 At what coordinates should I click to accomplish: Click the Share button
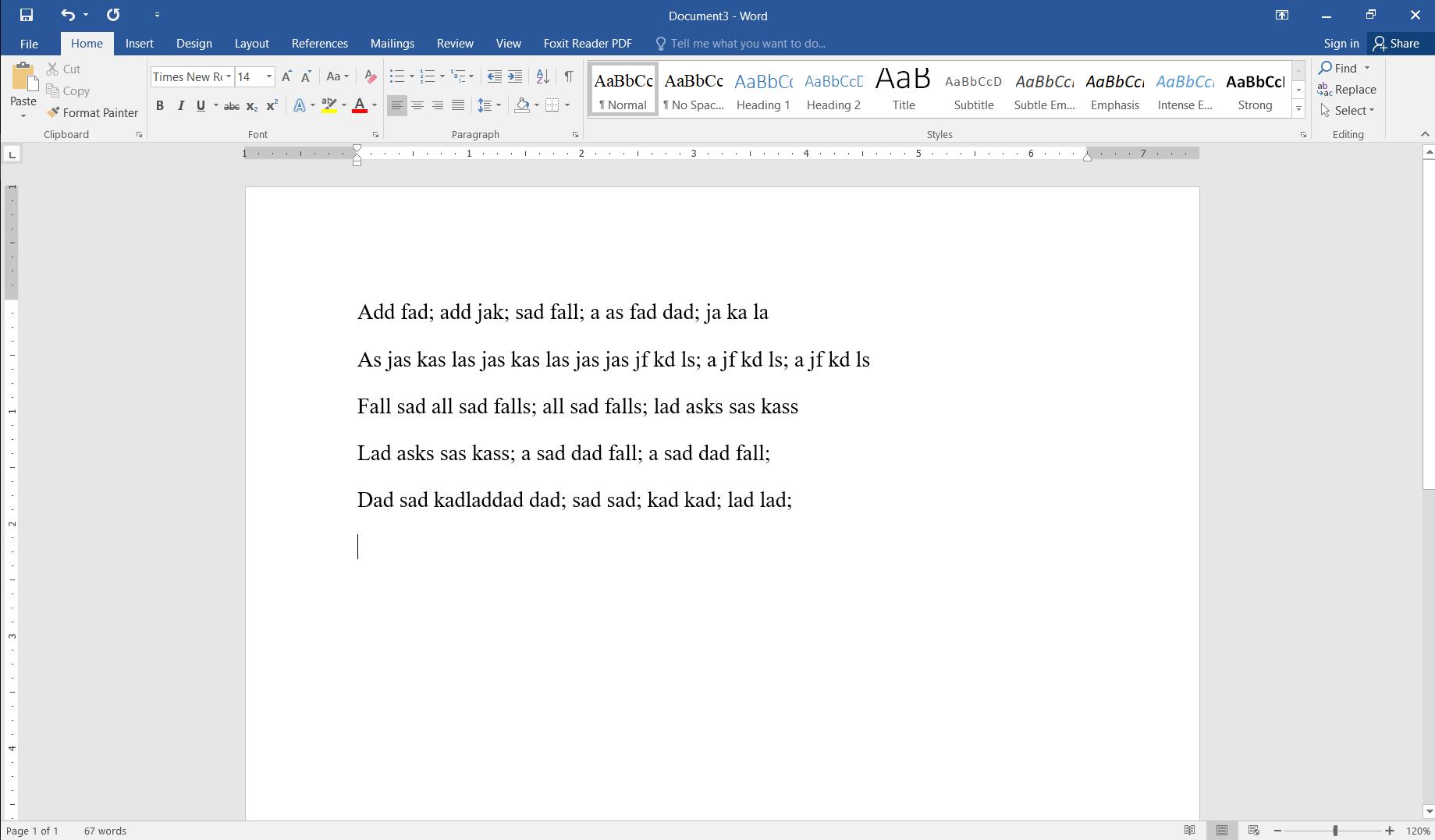1397,44
